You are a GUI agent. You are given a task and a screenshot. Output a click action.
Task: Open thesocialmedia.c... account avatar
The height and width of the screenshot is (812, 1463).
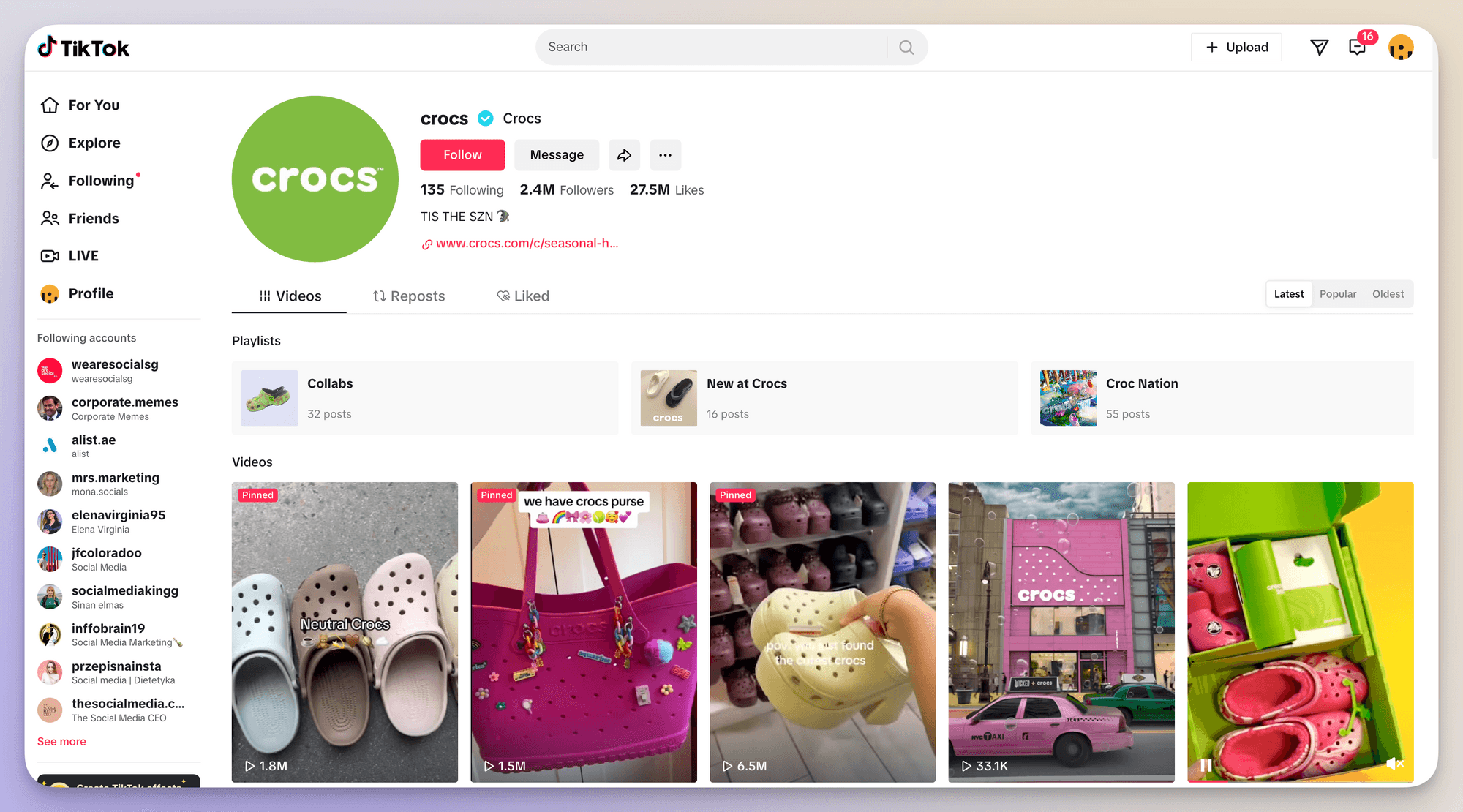point(50,710)
